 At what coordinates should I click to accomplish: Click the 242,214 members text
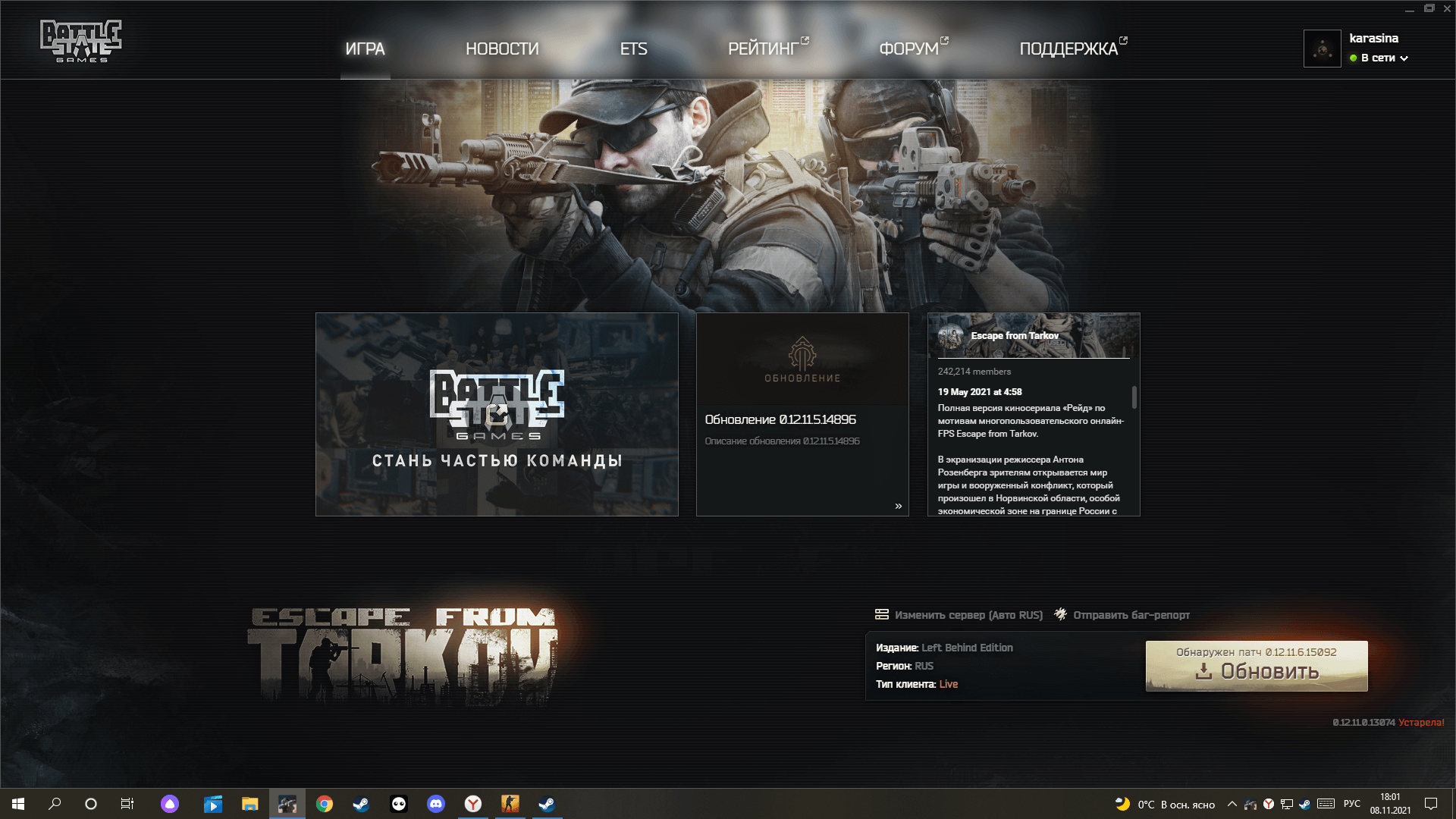[974, 372]
